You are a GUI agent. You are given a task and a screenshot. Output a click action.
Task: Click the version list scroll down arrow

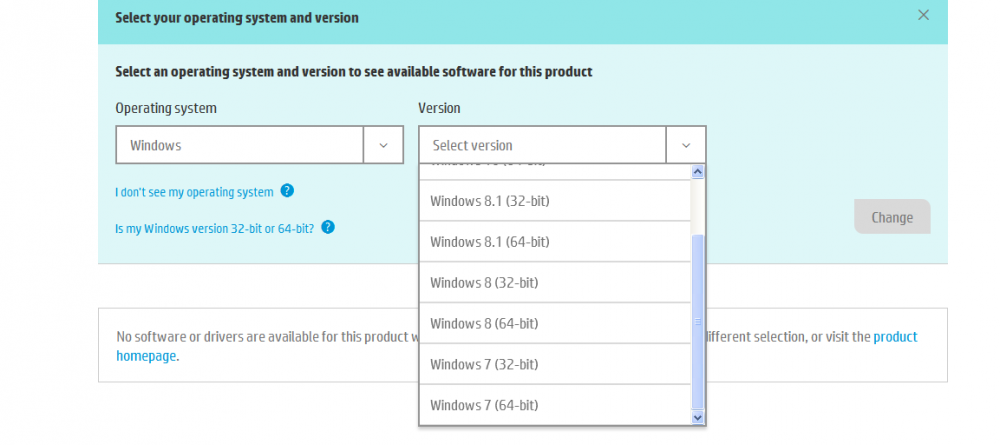click(x=698, y=417)
